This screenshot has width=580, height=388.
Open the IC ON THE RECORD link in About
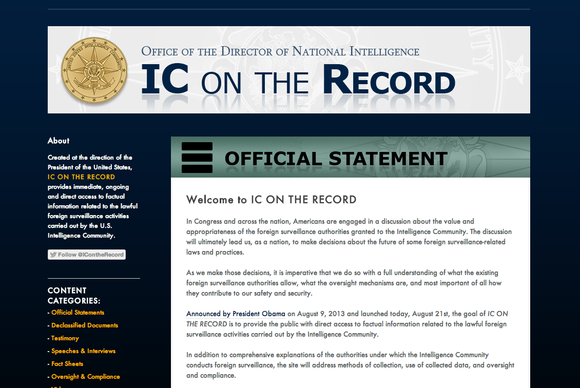point(81,177)
